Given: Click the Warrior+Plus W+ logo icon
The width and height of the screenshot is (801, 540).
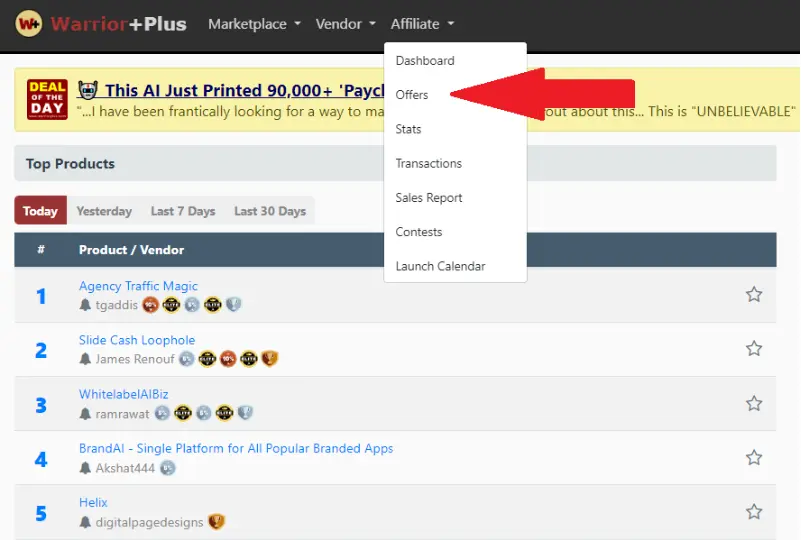Looking at the screenshot, I should click(29, 24).
